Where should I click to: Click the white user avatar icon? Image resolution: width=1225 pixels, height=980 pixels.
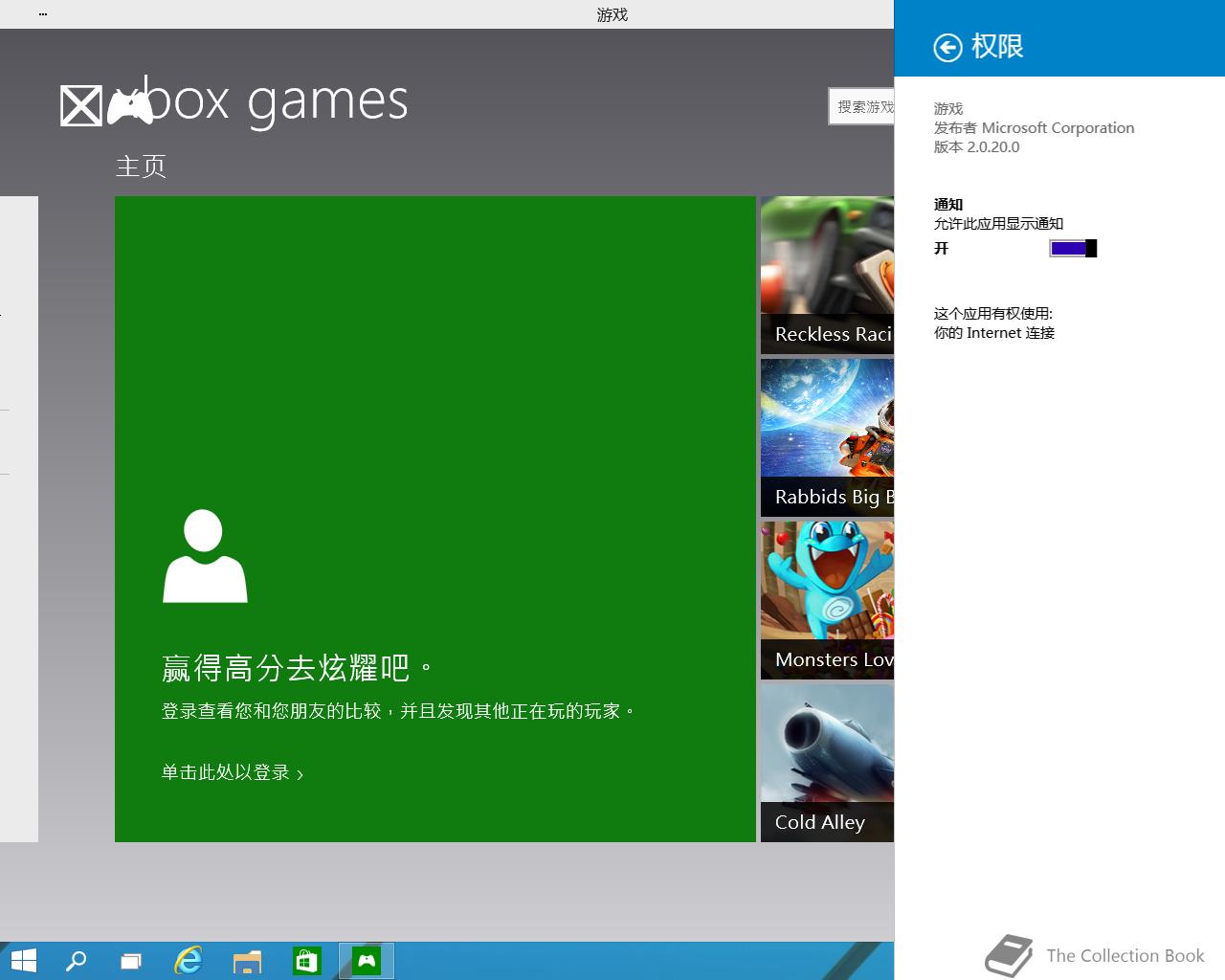click(x=205, y=556)
